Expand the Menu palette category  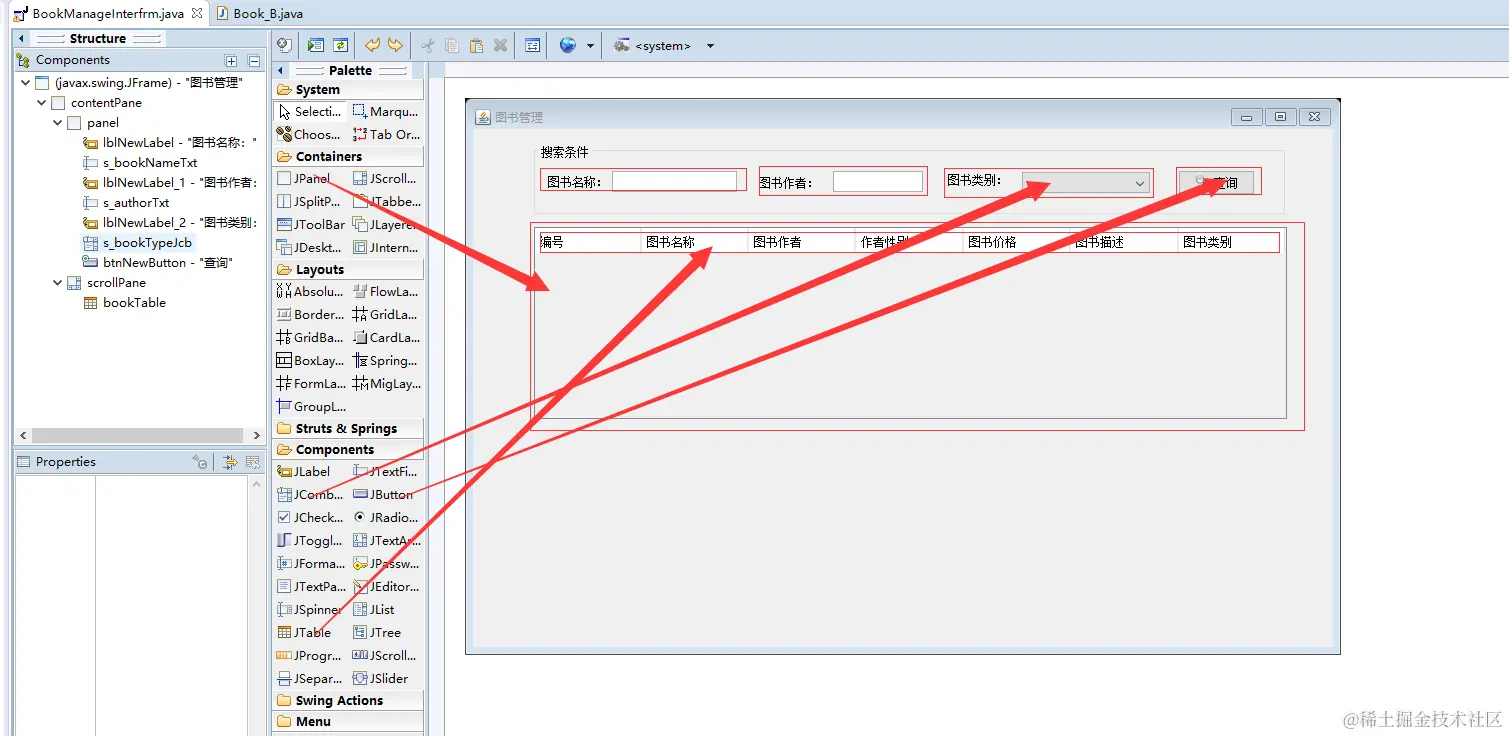pos(348,722)
